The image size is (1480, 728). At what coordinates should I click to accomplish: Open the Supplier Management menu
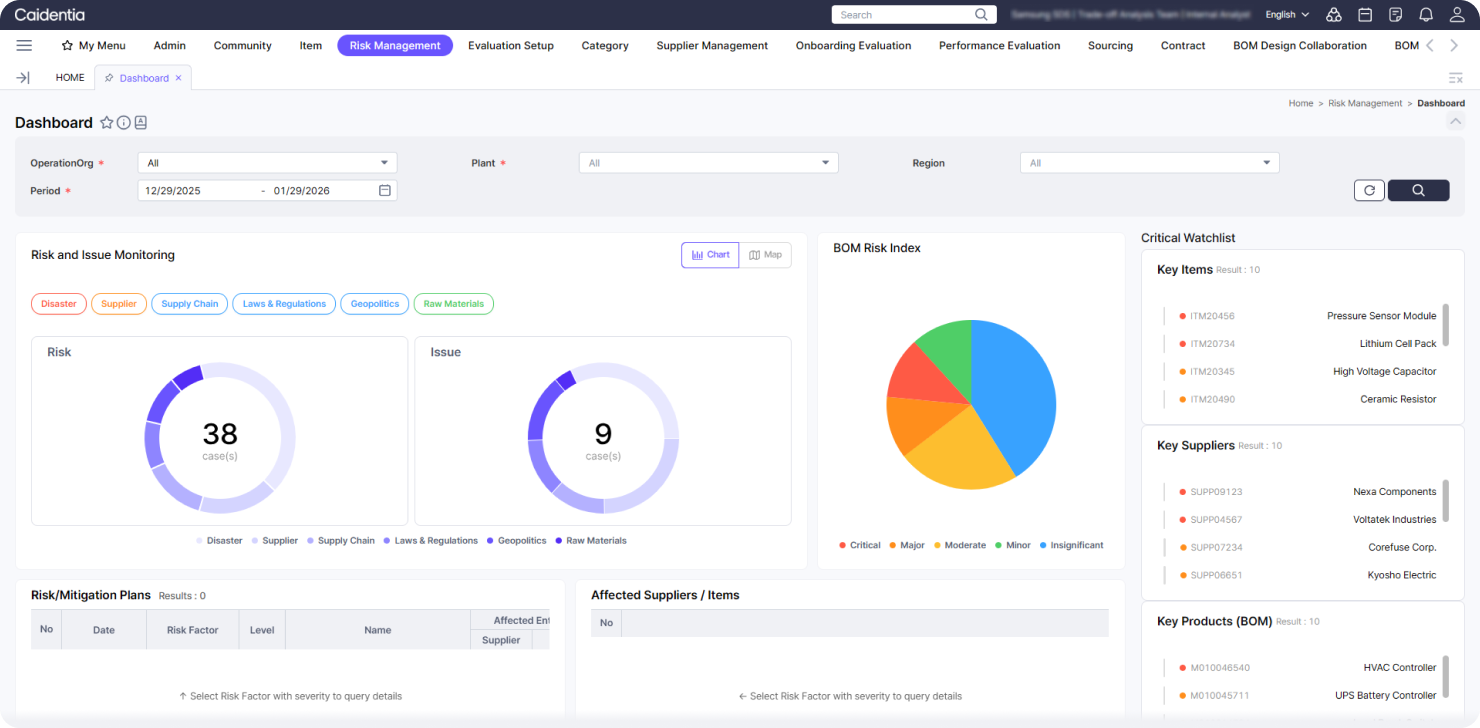point(712,45)
